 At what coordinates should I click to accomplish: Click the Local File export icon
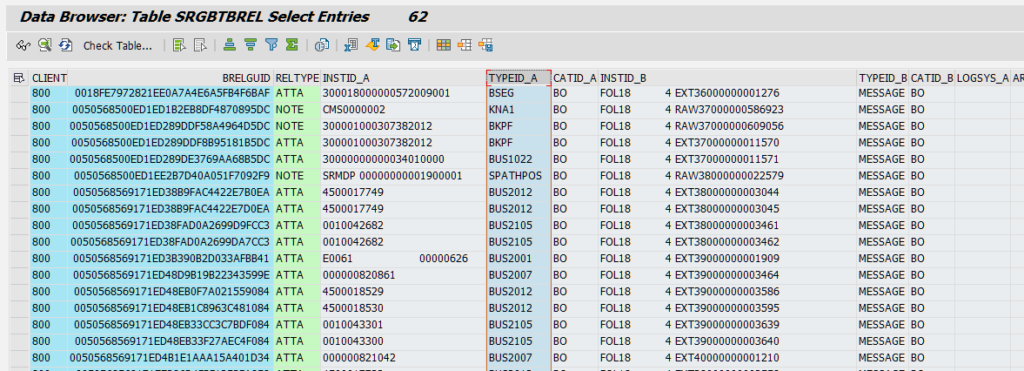pyautogui.click(x=393, y=45)
